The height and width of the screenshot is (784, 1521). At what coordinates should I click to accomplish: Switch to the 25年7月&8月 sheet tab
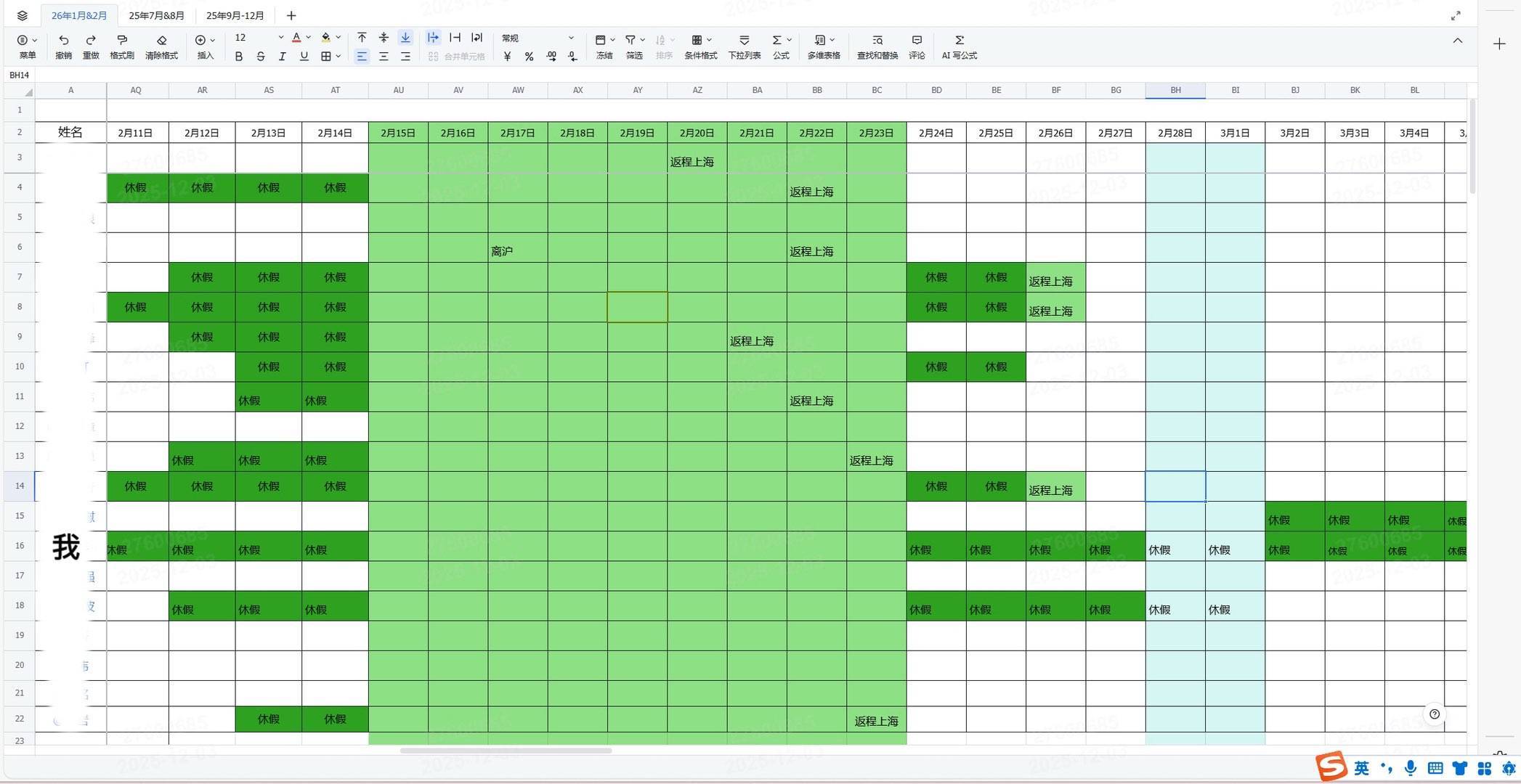tap(156, 15)
